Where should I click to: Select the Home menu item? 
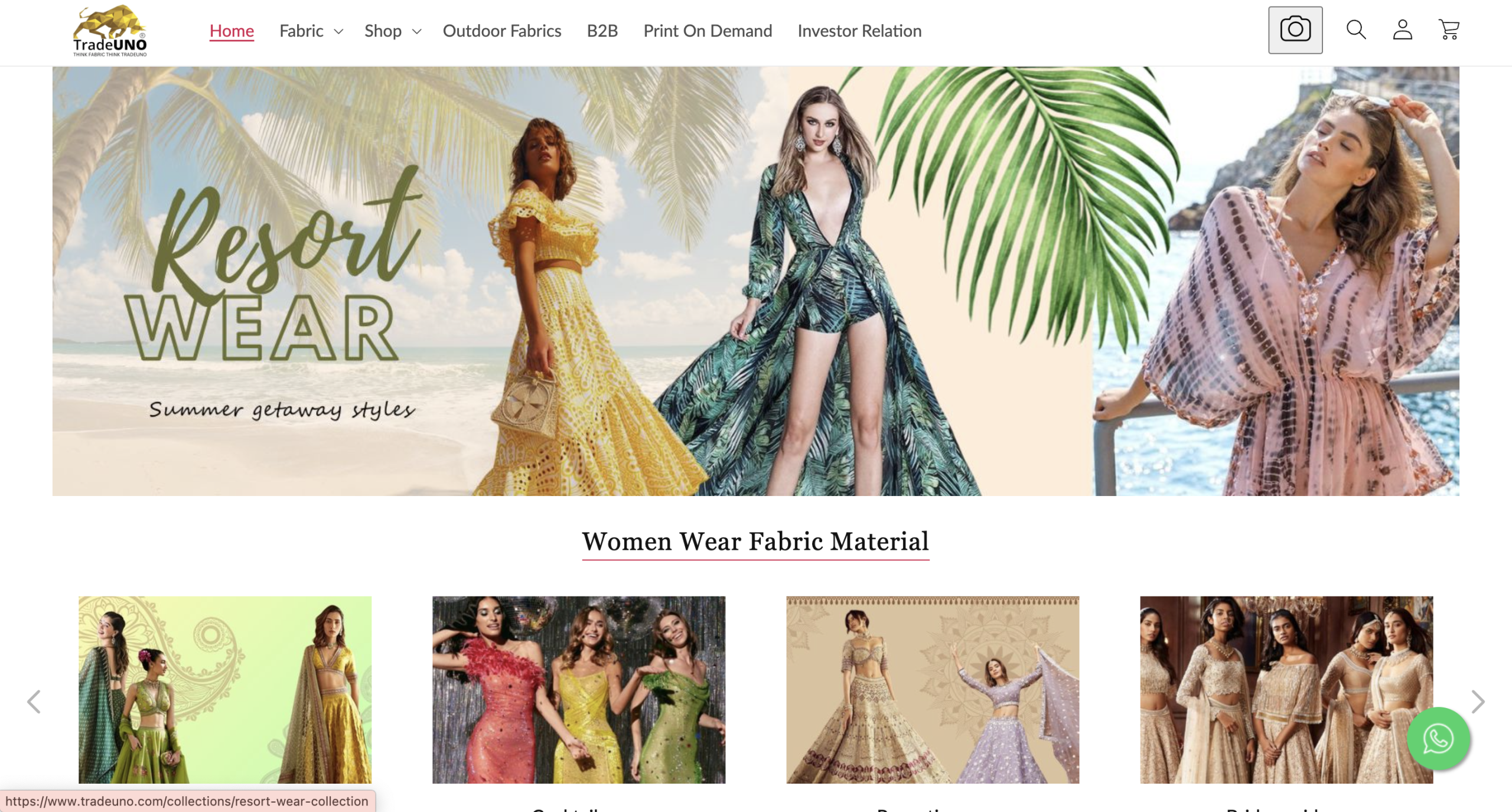tap(232, 31)
